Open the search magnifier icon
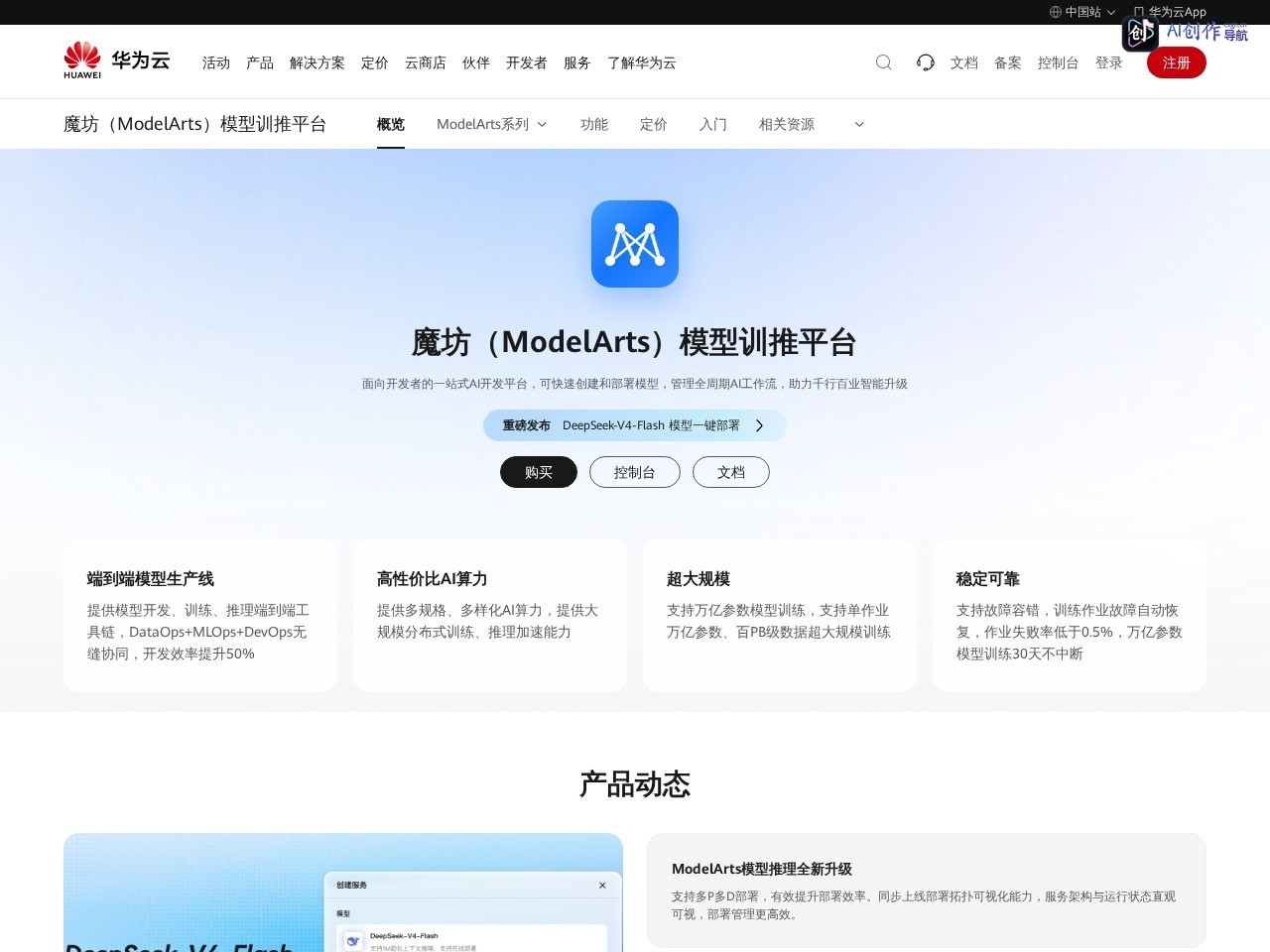 pyautogui.click(x=883, y=62)
